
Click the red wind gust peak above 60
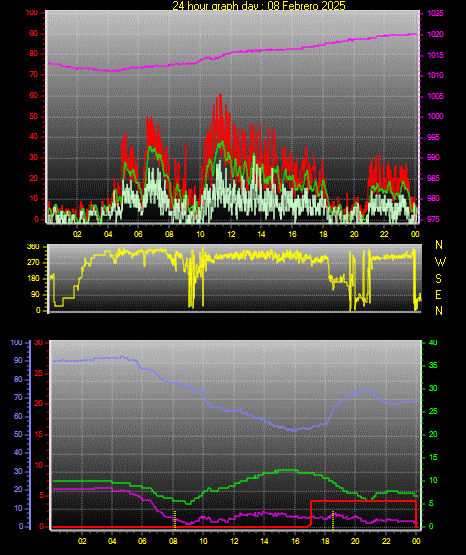pos(220,96)
